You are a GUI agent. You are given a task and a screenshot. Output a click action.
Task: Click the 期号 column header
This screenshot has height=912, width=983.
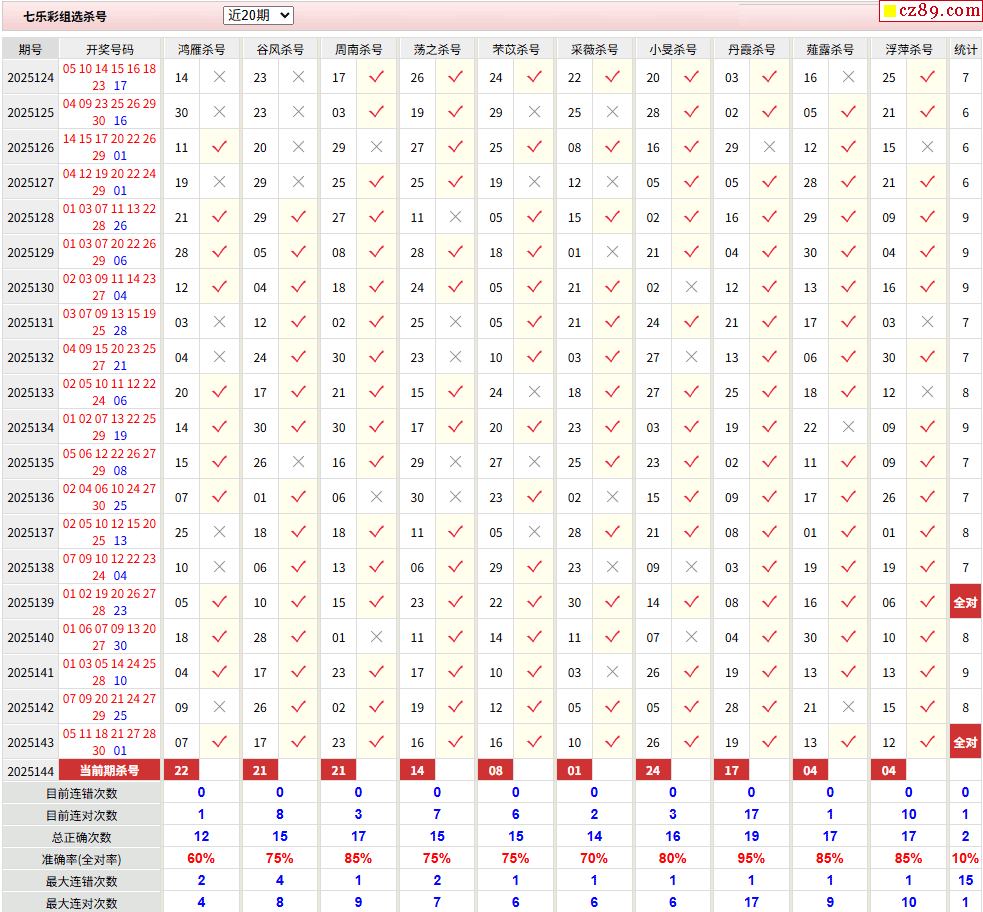coord(30,49)
